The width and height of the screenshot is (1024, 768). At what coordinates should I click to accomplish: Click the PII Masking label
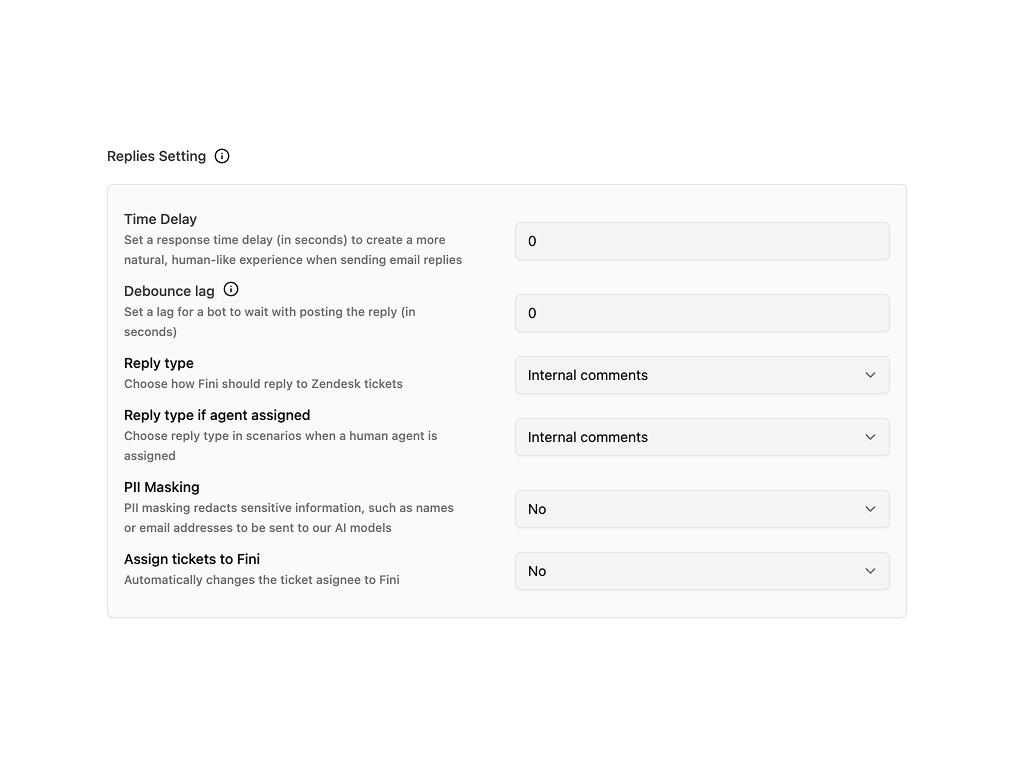click(x=162, y=487)
